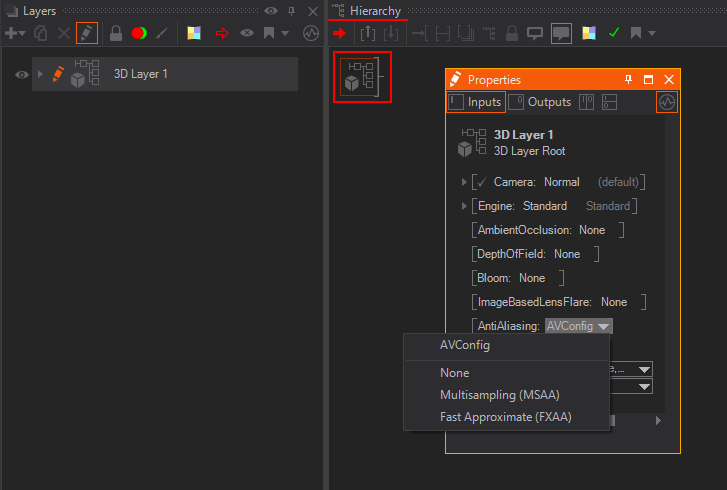Click the lock icon in Layers toolbar
The width and height of the screenshot is (727, 490).
tap(116, 33)
